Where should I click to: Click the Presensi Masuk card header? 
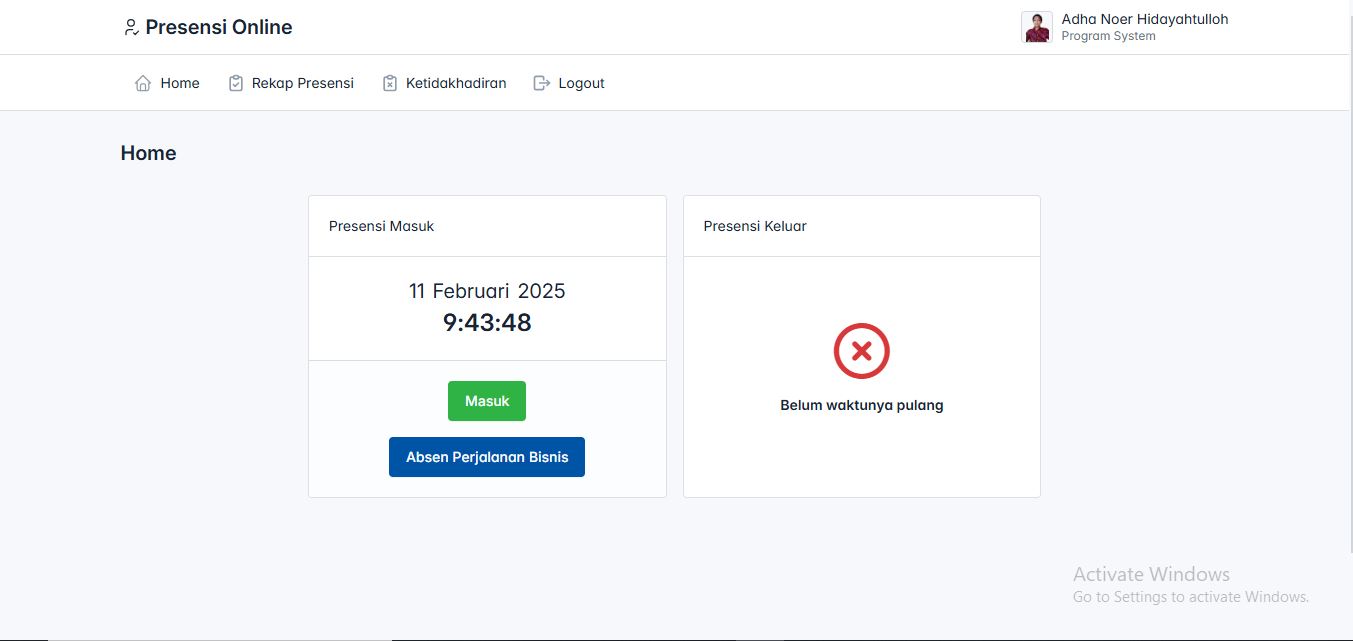click(x=487, y=226)
